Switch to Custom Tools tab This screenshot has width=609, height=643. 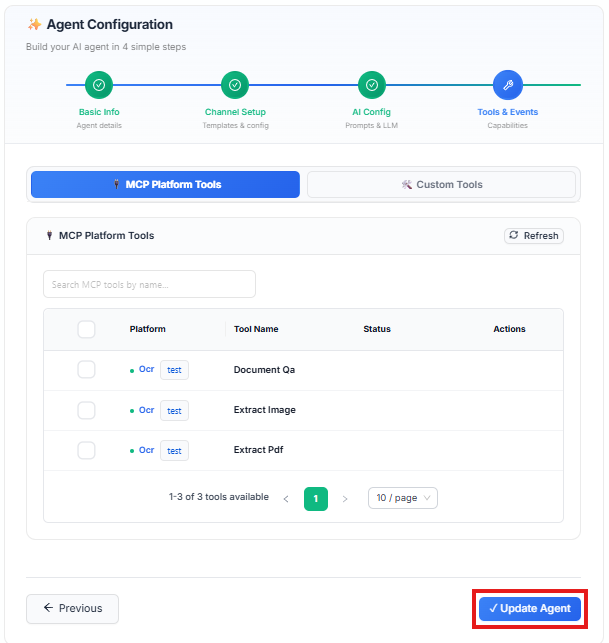[x=441, y=185]
